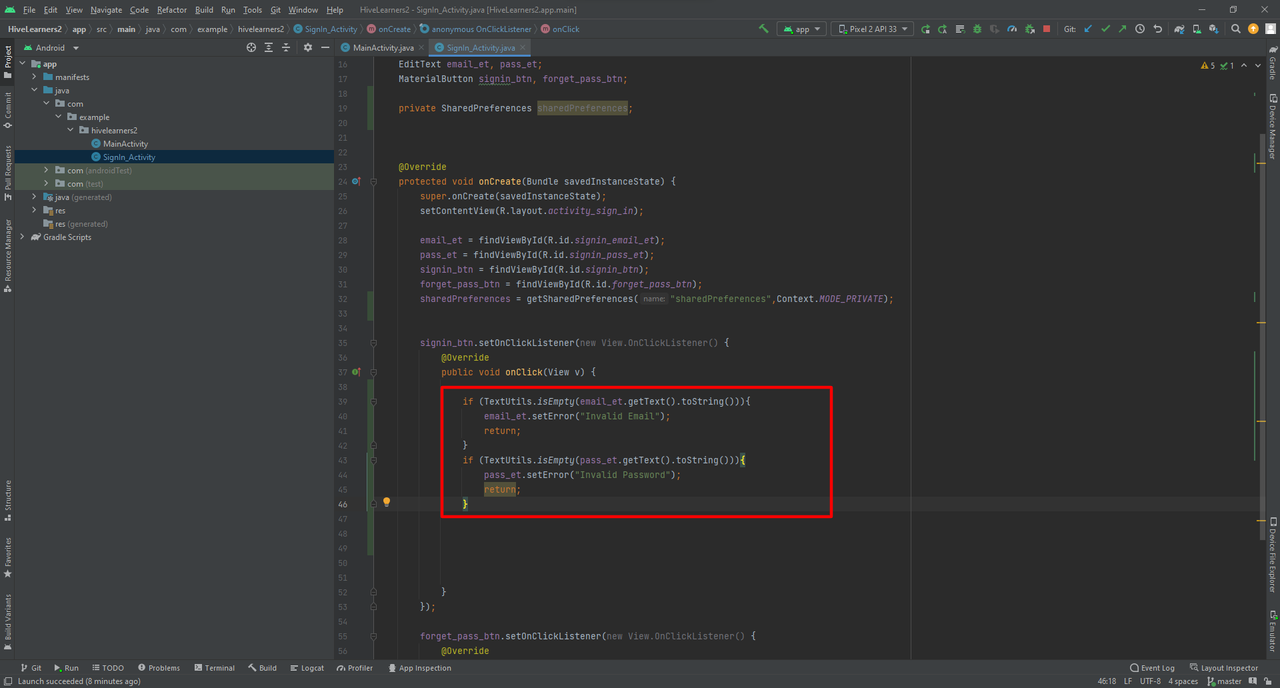Image resolution: width=1280 pixels, height=688 pixels.
Task: Click the Search Everywhere magnifier icon
Action: [1235, 29]
